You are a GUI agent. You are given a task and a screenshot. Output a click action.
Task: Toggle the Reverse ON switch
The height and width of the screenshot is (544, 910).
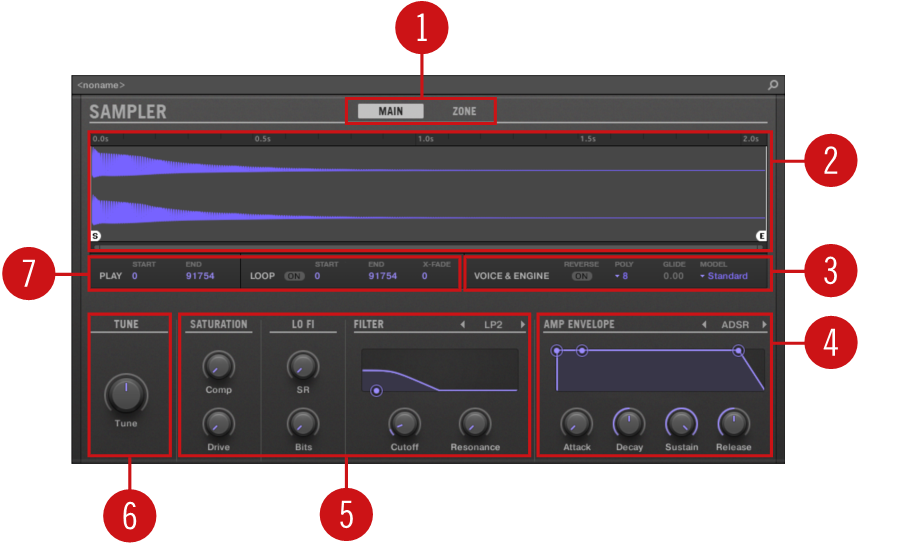581,276
